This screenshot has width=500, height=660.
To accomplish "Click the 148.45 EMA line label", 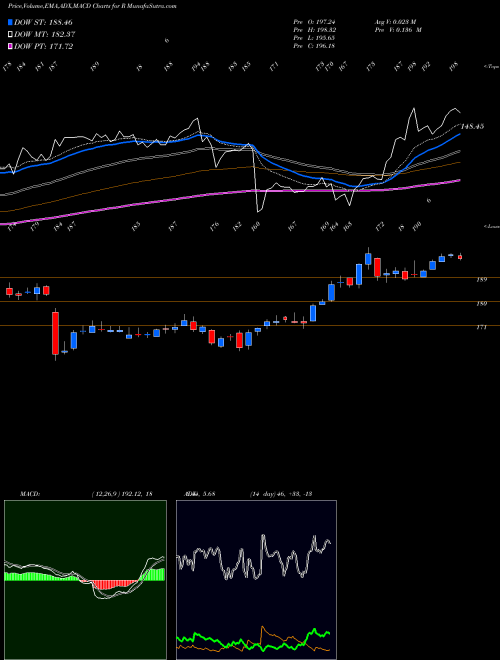I will pos(473,126).
